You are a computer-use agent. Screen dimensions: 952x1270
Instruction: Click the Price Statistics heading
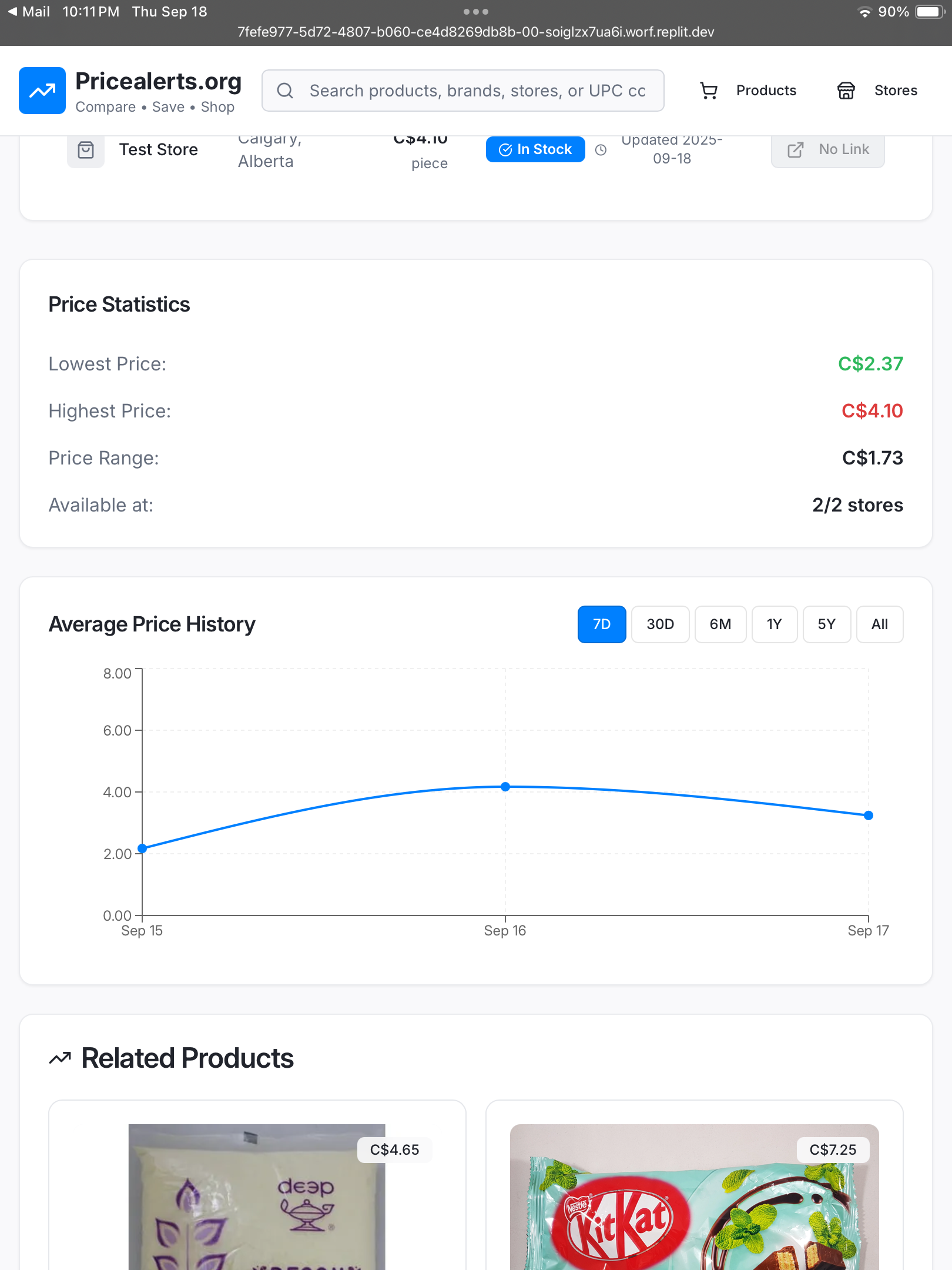point(119,305)
